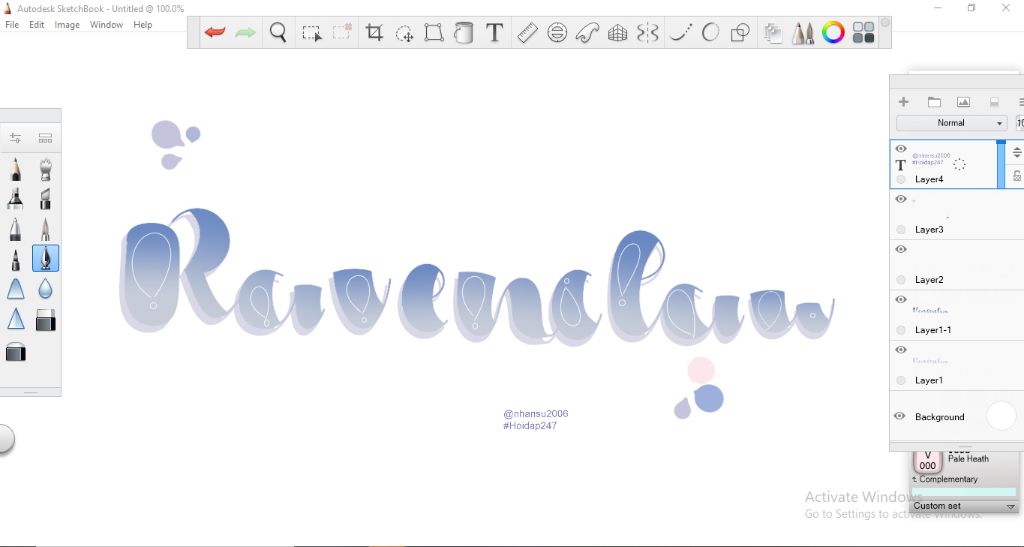Open the Color Wheel editor

(833, 32)
